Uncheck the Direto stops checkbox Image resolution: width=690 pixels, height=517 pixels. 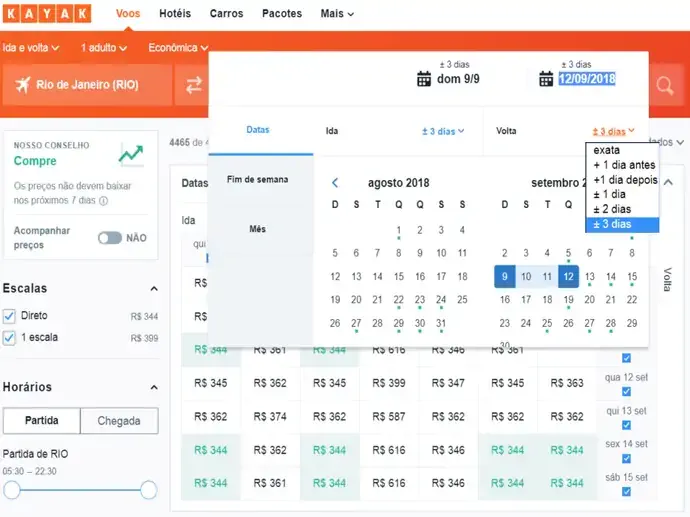point(9,316)
